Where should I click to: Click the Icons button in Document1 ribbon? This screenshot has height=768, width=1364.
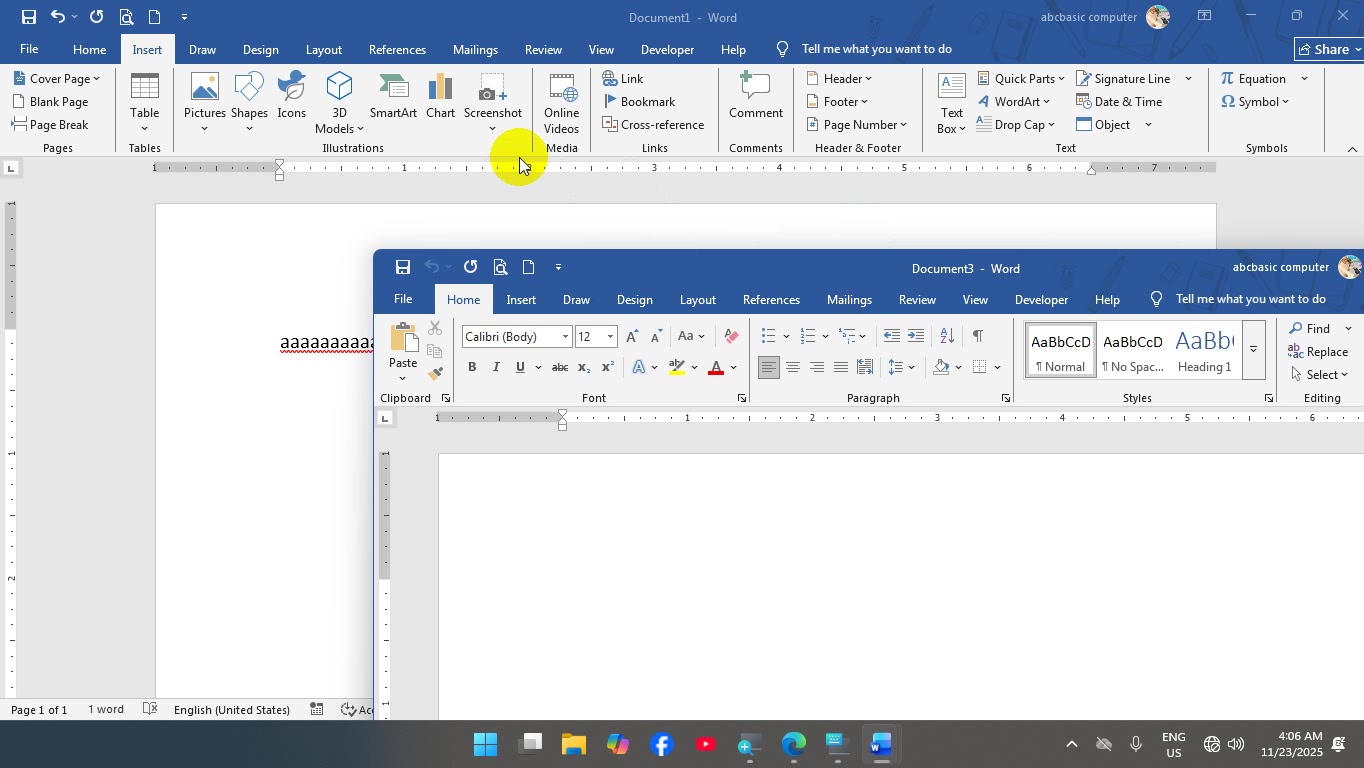click(x=291, y=97)
